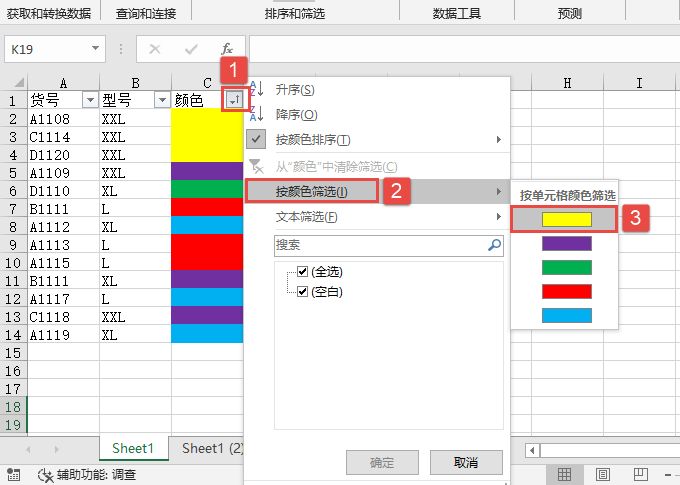Select cell containing A1108
Viewport: 680px width, 485px height.
63,119
